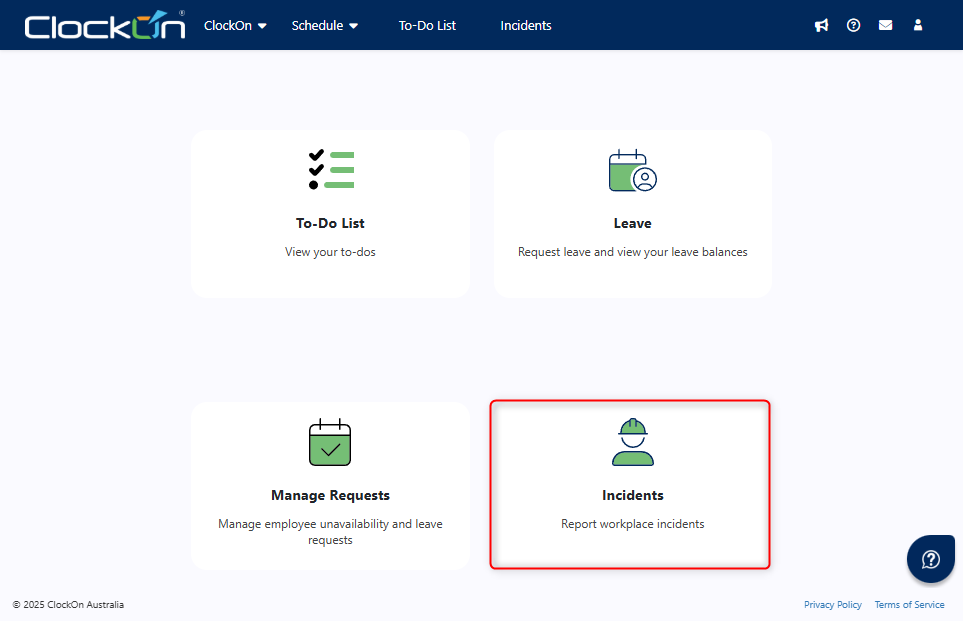Open the floating help chat button
Image resolution: width=963 pixels, height=623 pixels.
[x=930, y=559]
